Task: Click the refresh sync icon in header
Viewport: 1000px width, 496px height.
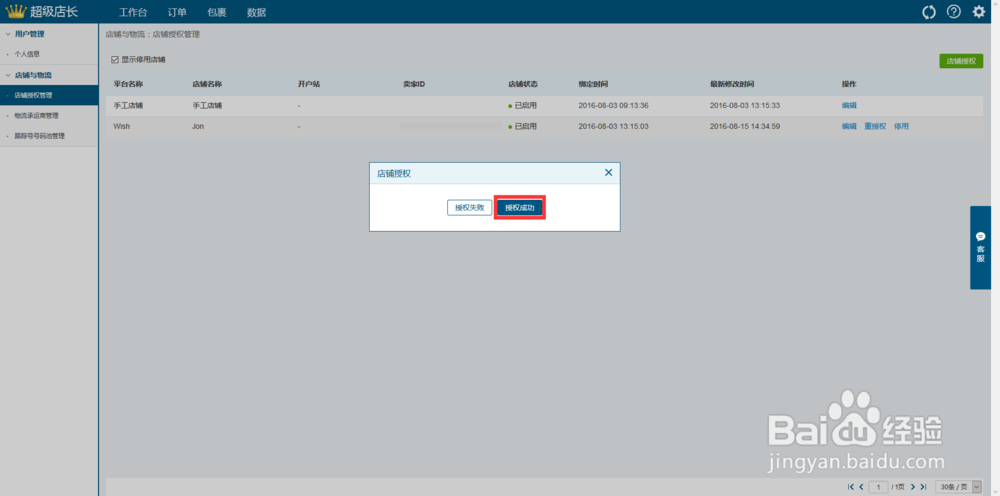Action: click(x=929, y=12)
